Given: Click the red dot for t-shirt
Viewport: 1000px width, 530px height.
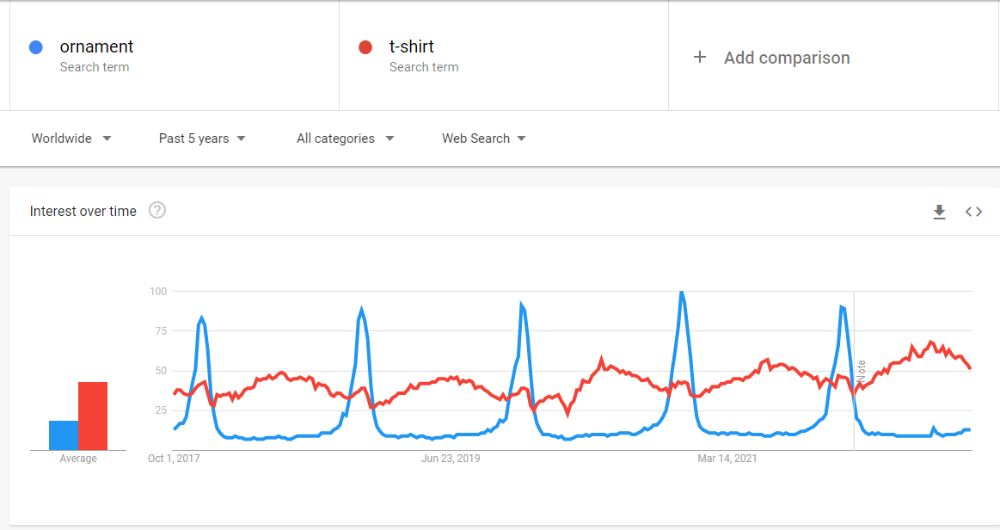Looking at the screenshot, I should point(365,47).
